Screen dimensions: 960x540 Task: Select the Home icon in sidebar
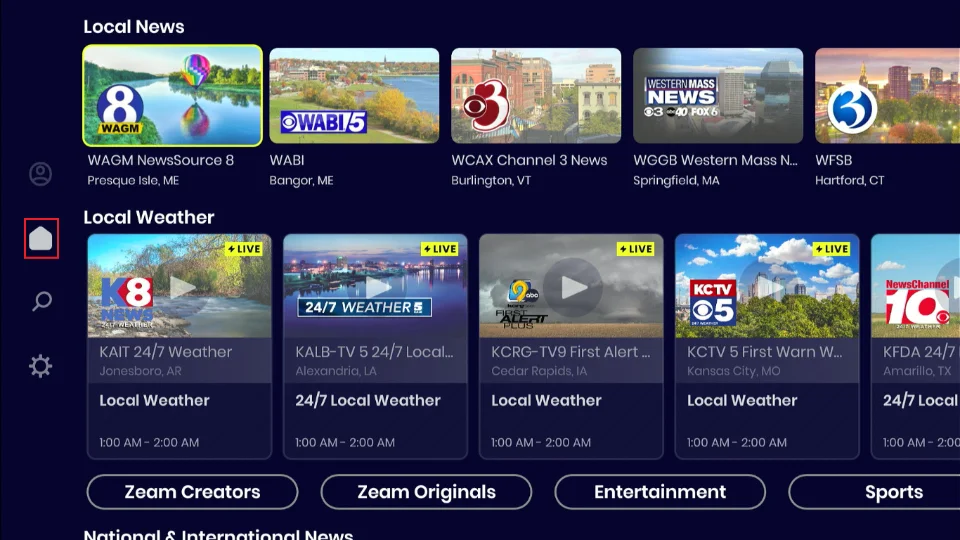41,238
